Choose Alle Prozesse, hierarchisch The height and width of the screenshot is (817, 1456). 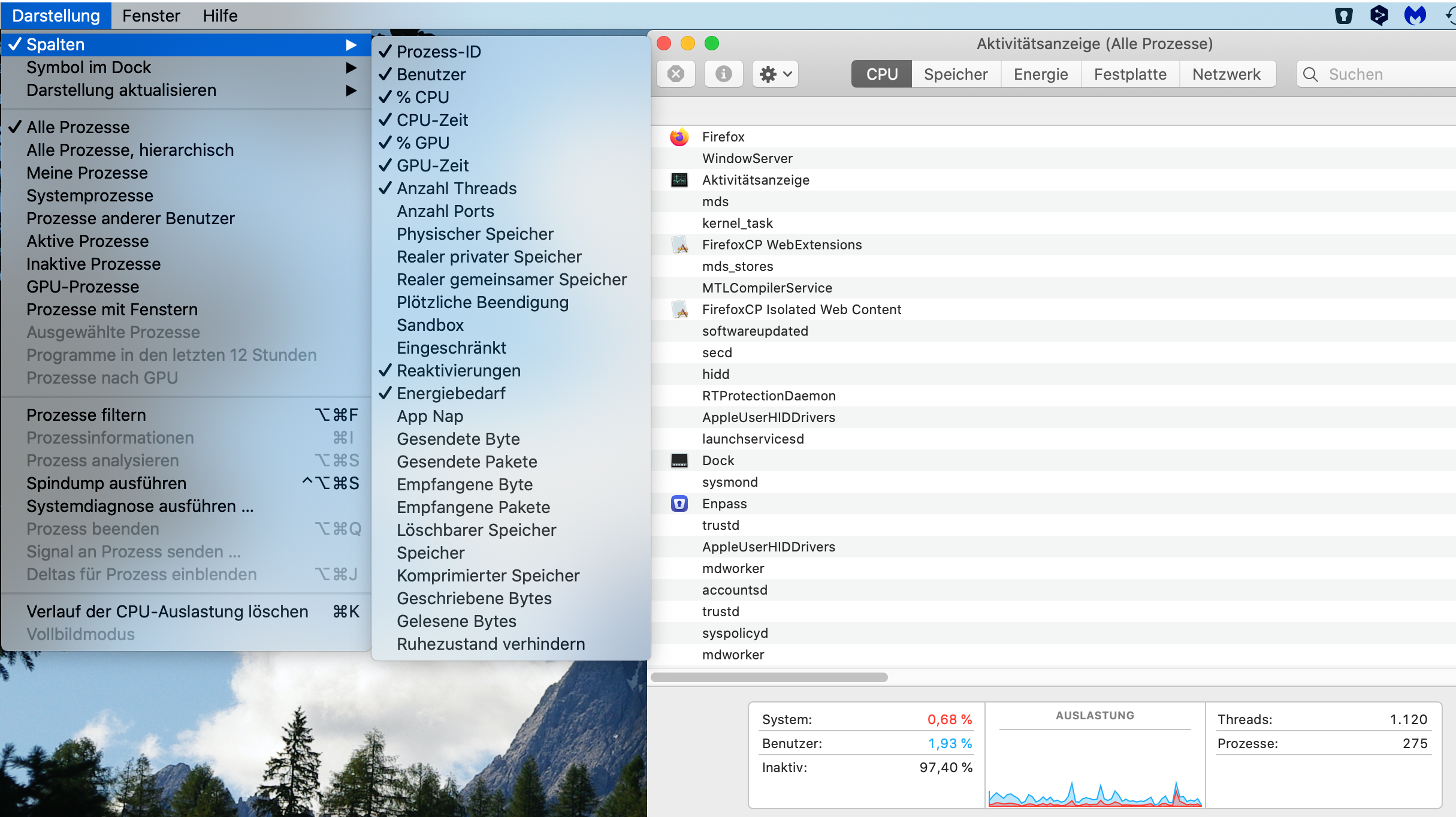pyautogui.click(x=130, y=150)
